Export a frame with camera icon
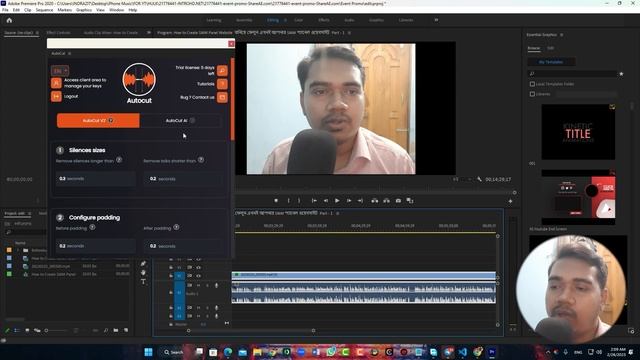 pos(398,200)
